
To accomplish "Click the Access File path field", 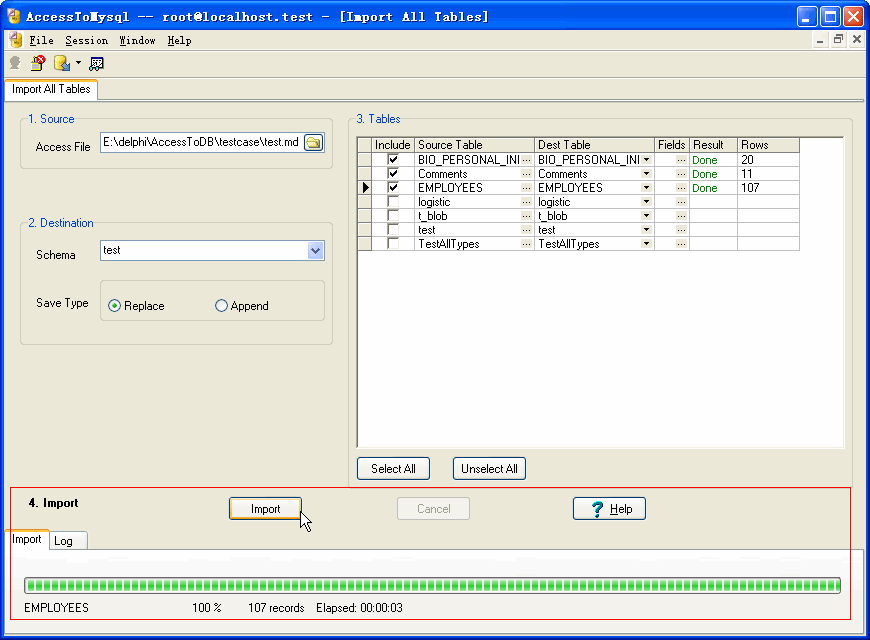I will tap(201, 143).
